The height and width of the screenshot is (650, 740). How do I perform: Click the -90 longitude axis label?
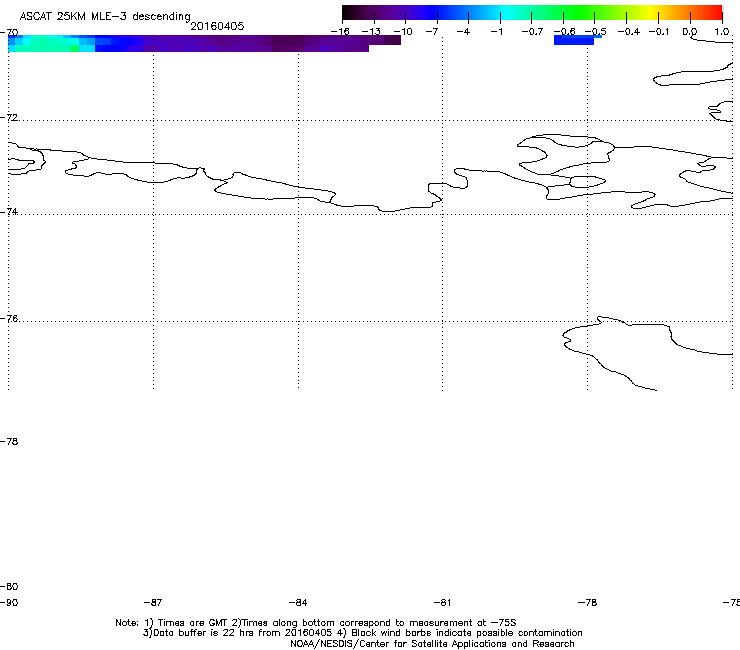[9, 602]
